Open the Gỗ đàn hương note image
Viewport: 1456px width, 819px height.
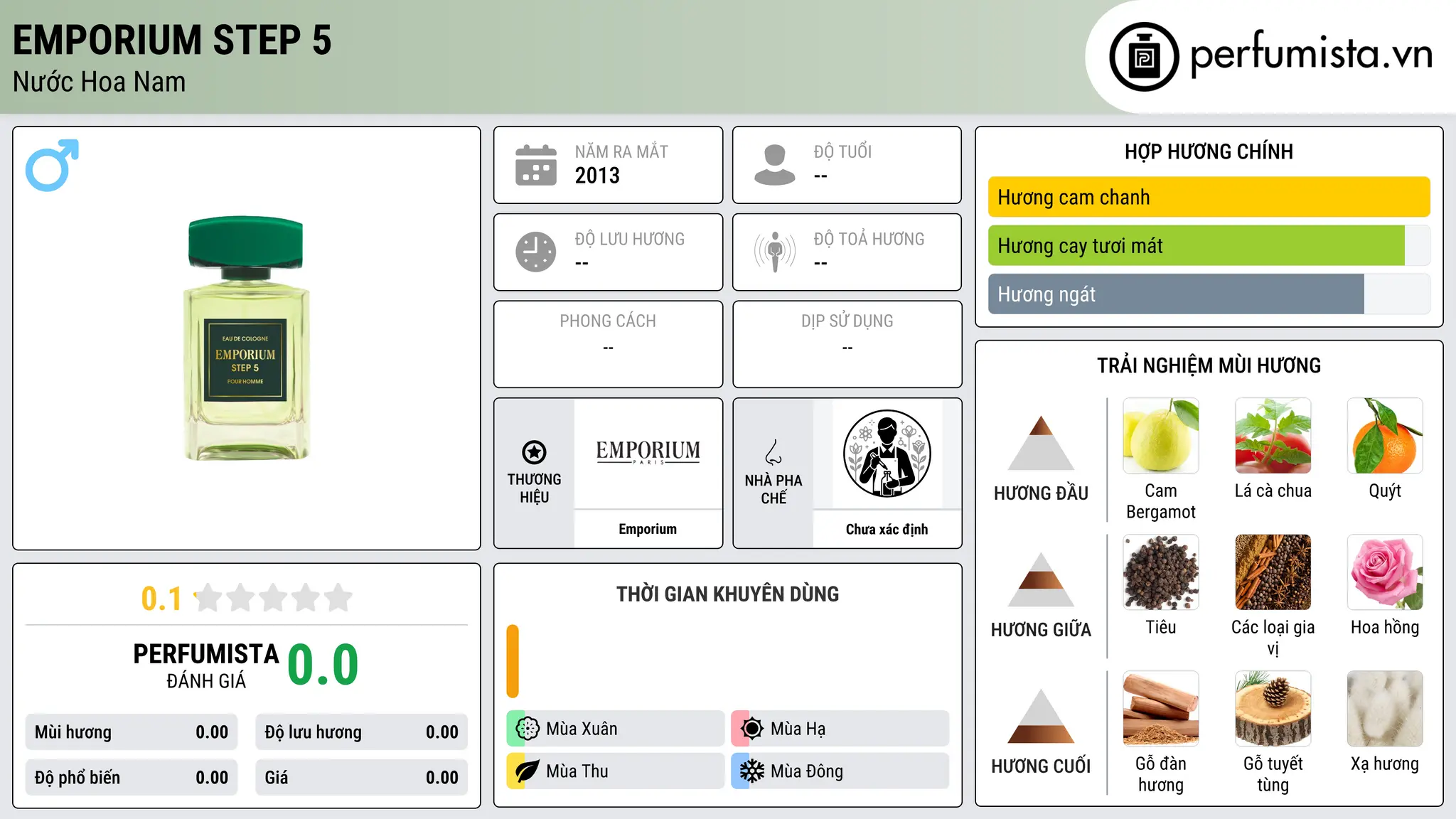point(1161,709)
